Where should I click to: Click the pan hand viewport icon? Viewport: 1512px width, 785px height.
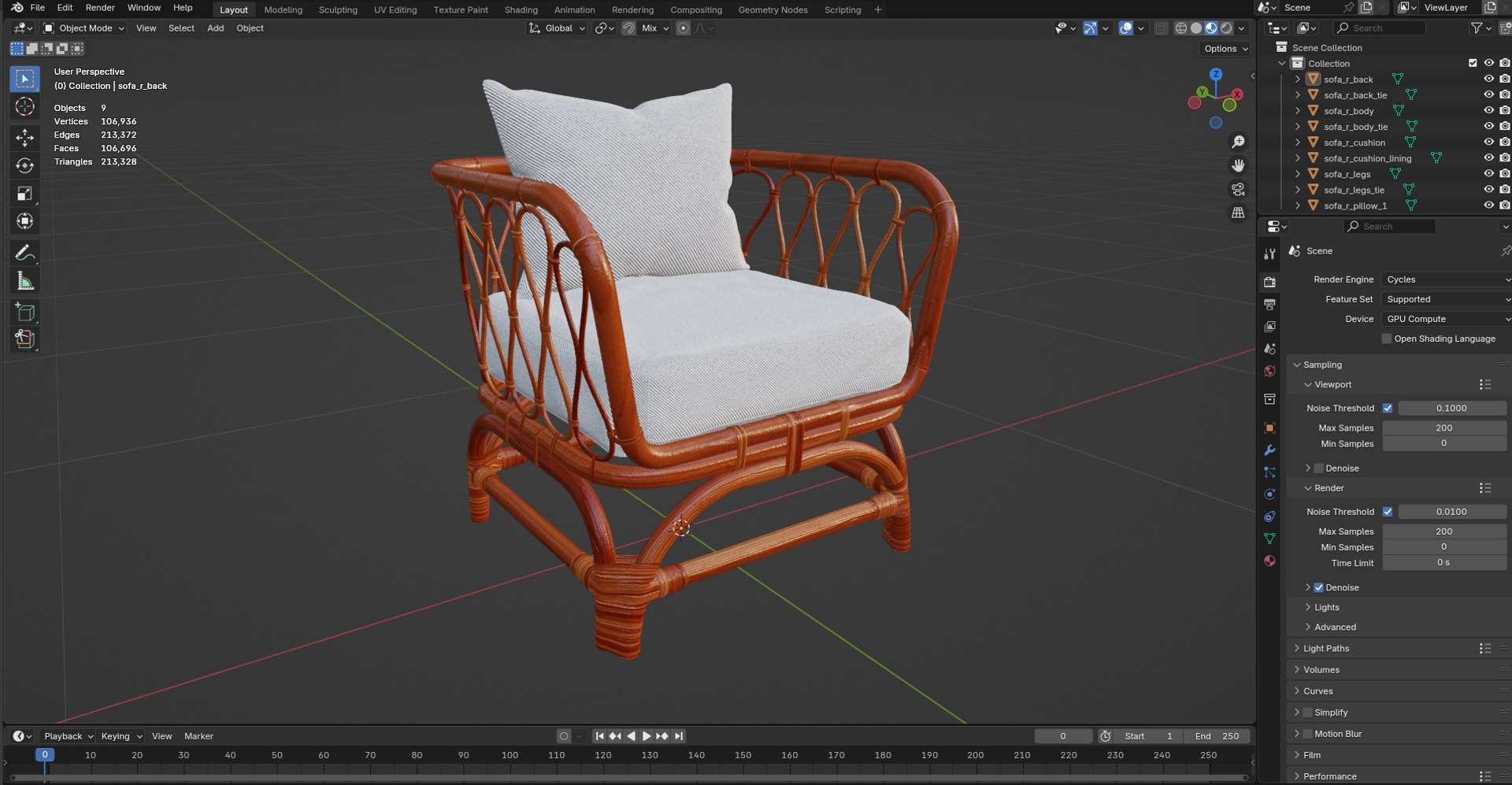coord(1238,165)
